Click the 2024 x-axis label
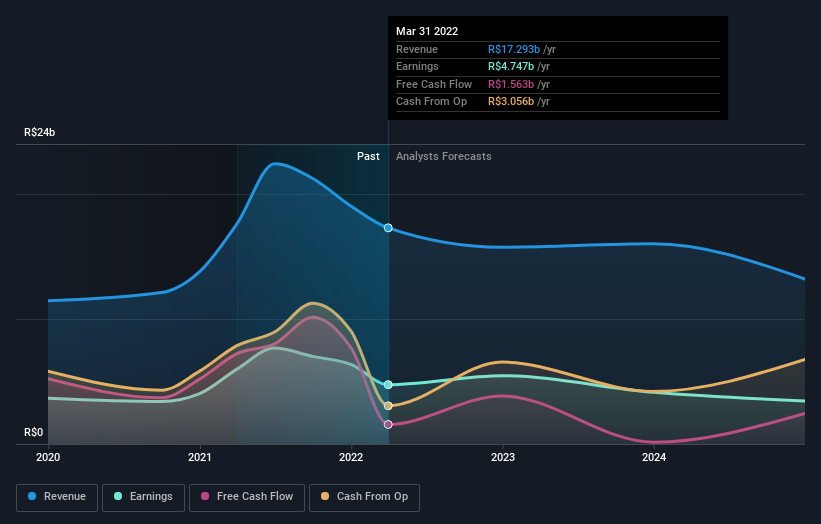The image size is (821, 524). [x=654, y=458]
